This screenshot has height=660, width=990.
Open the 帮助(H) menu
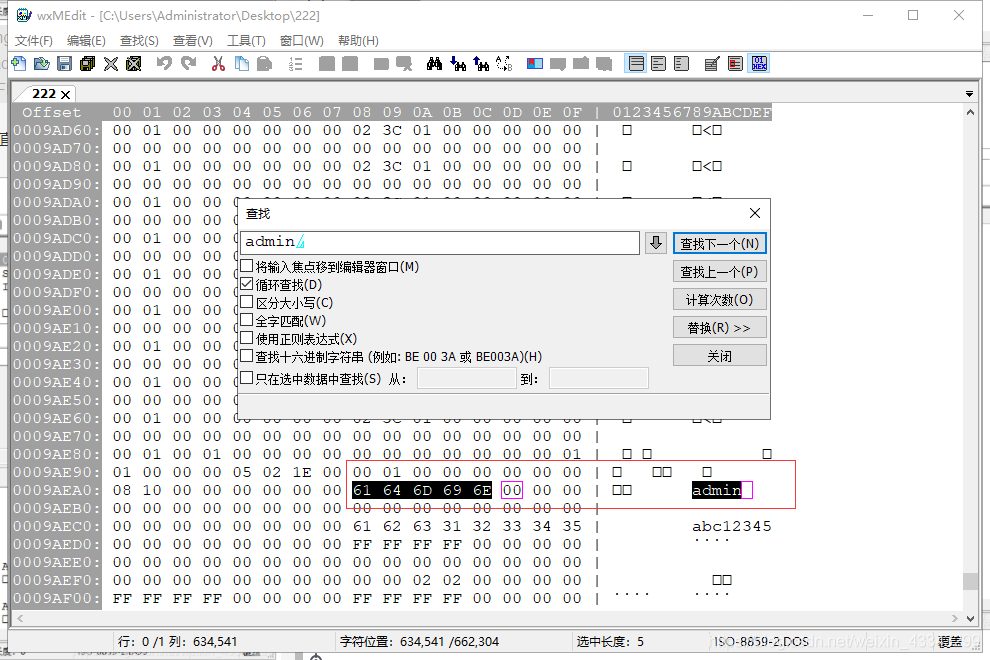coord(358,40)
